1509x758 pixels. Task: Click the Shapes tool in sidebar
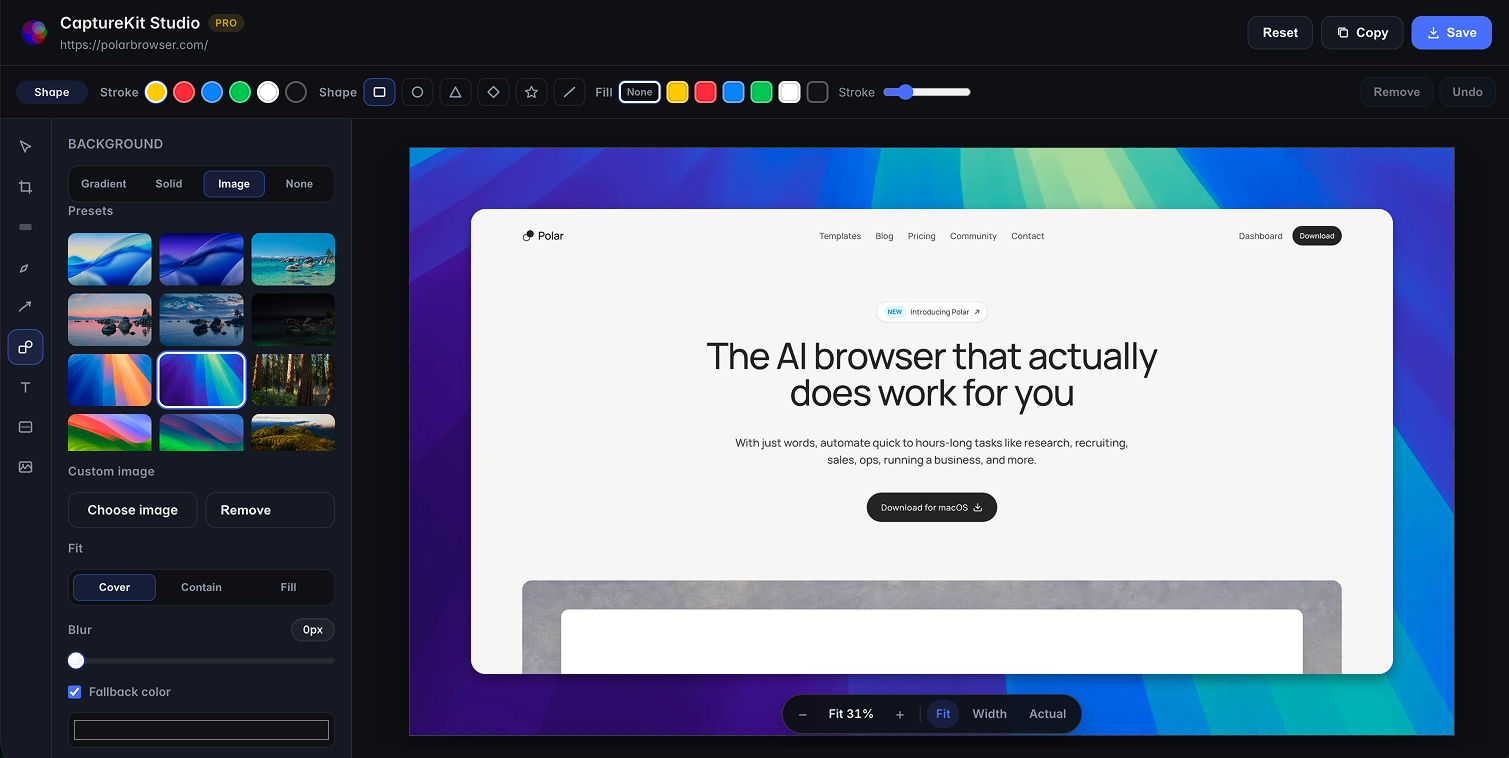[26, 347]
